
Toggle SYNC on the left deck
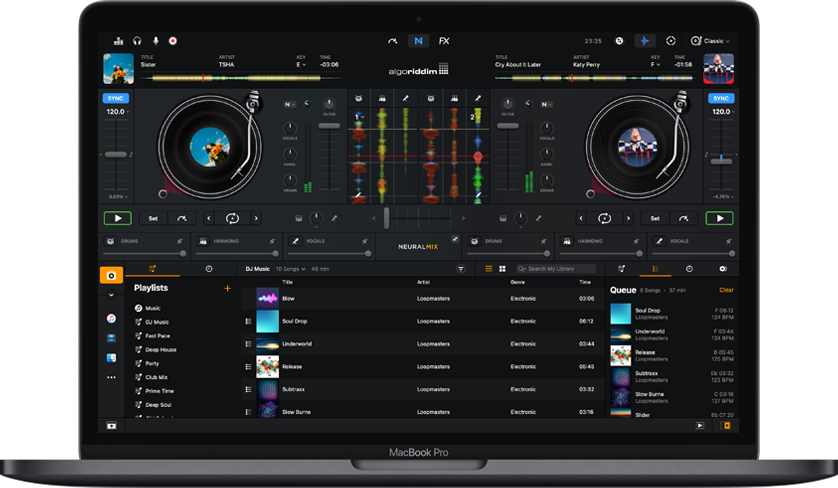(116, 98)
